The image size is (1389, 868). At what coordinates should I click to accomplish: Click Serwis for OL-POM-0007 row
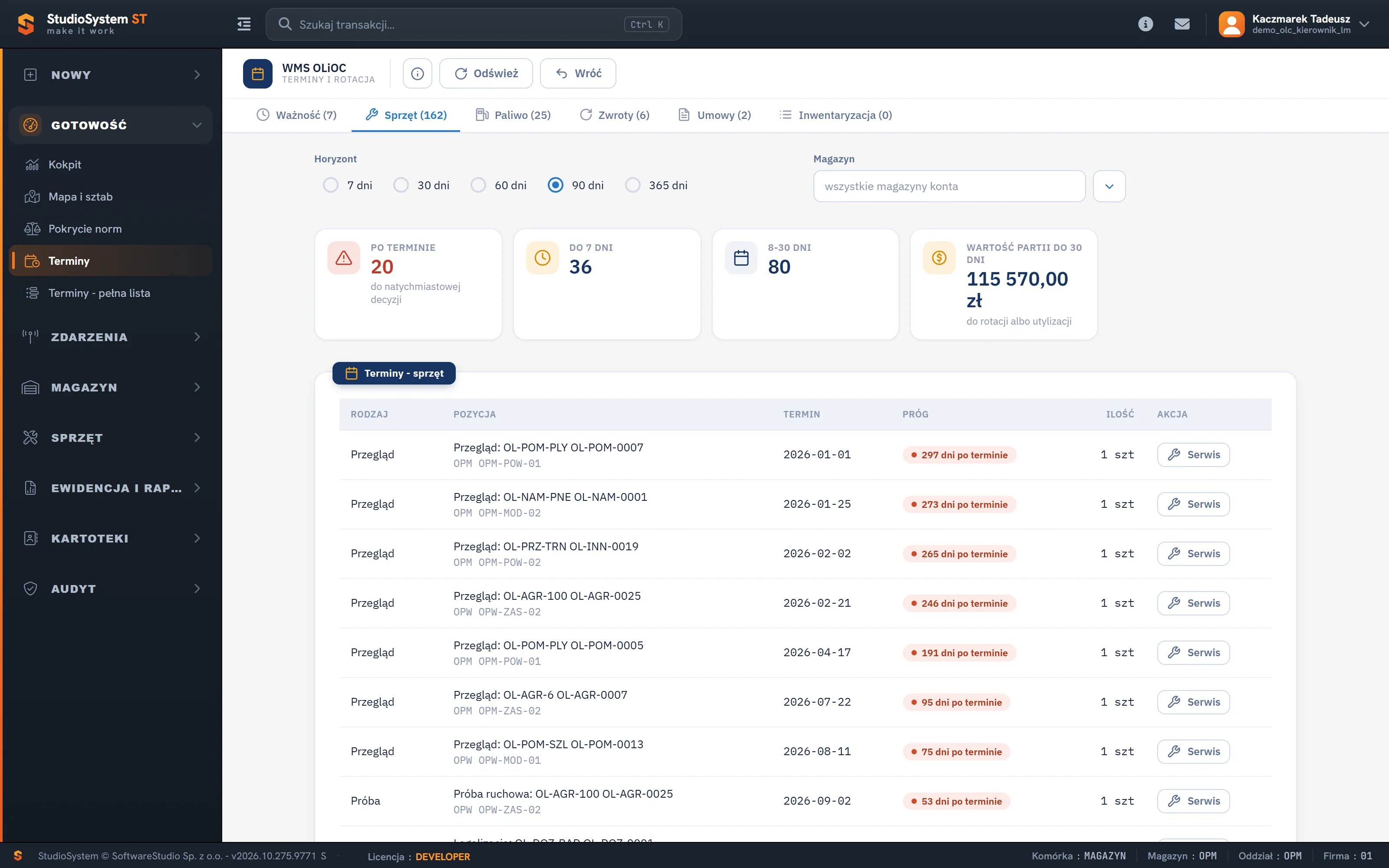1193,455
